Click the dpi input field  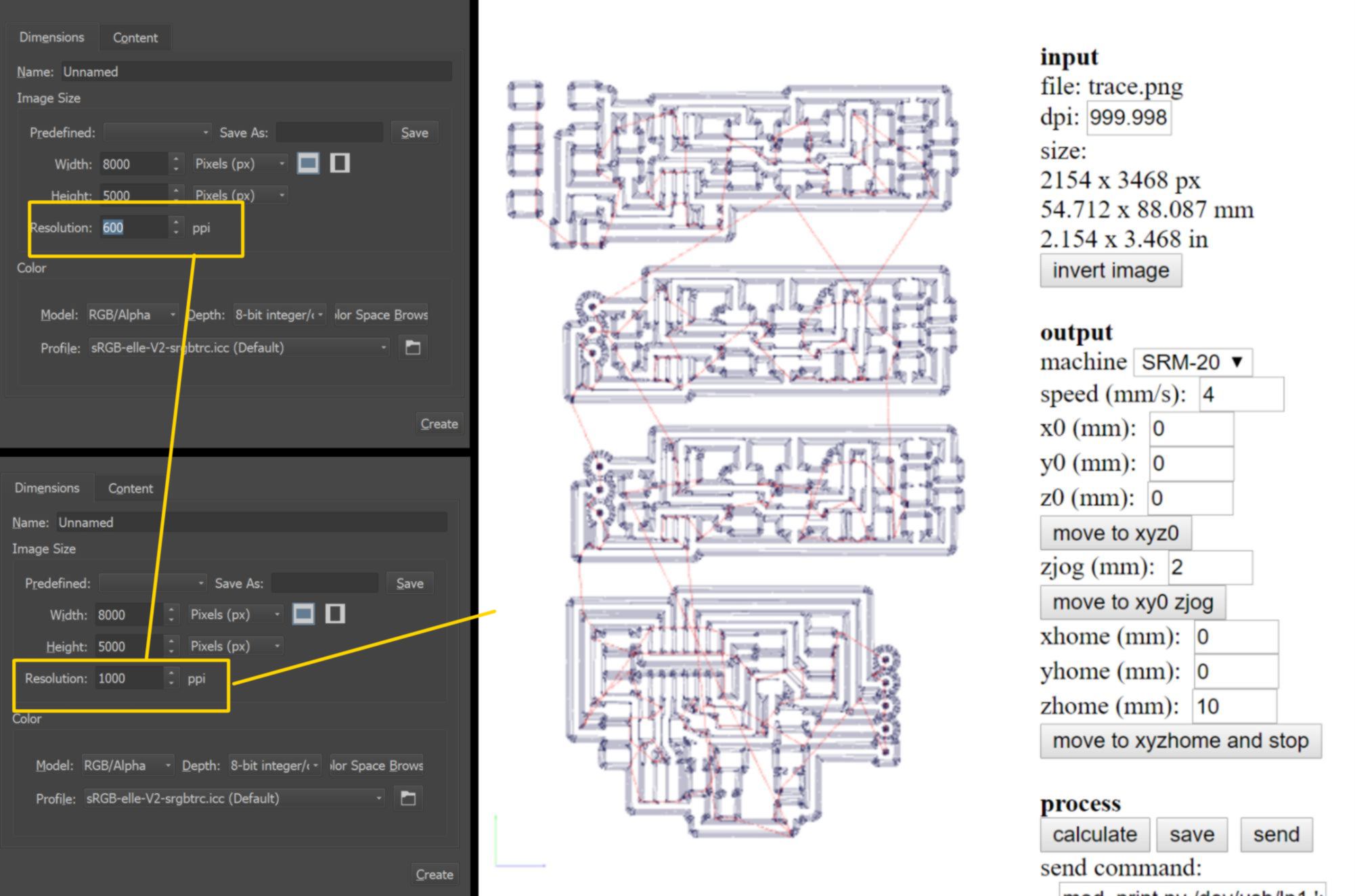pos(1128,118)
